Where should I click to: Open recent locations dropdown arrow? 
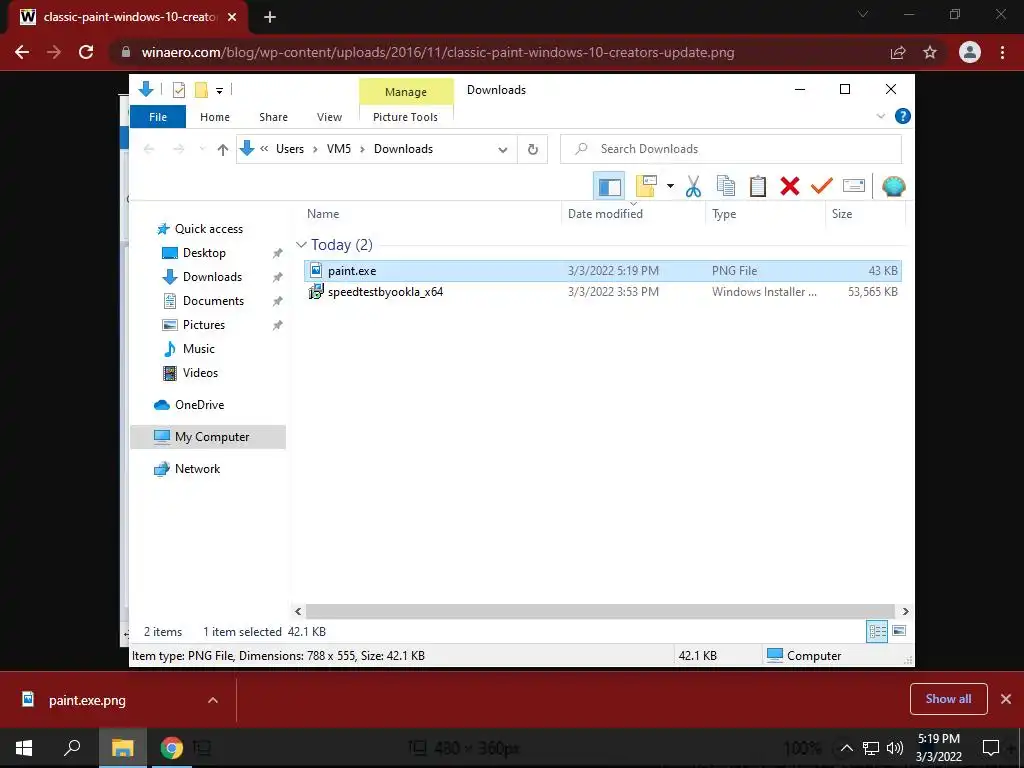coord(202,150)
